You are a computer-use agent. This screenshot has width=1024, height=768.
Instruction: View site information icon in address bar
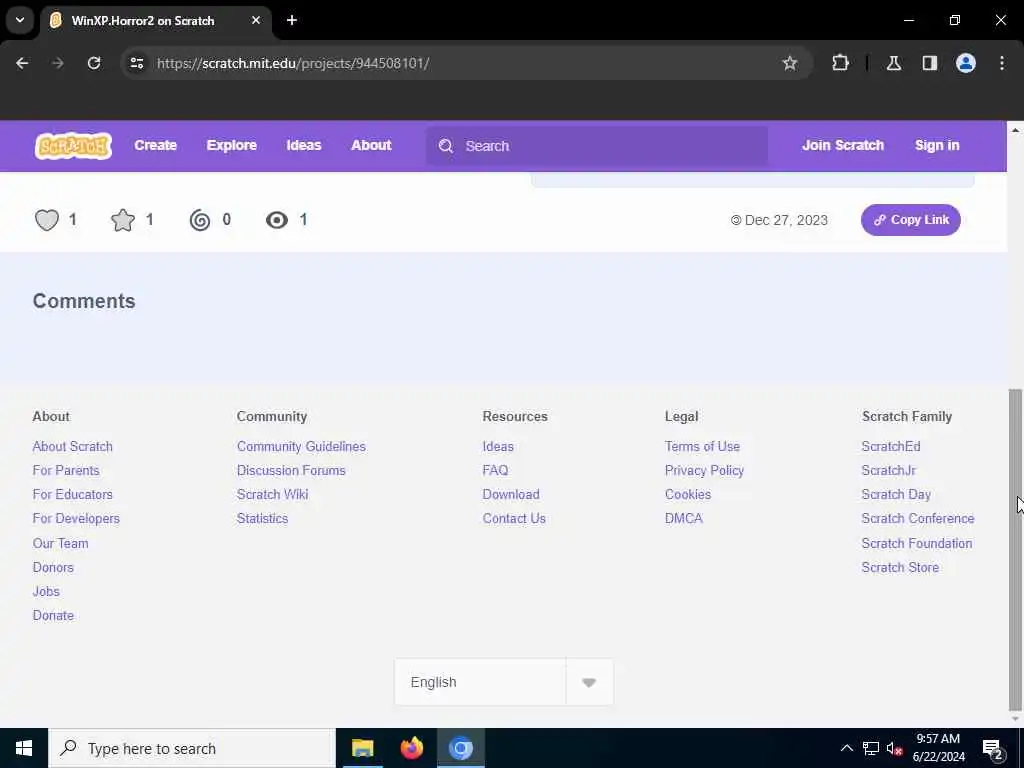[x=137, y=63]
